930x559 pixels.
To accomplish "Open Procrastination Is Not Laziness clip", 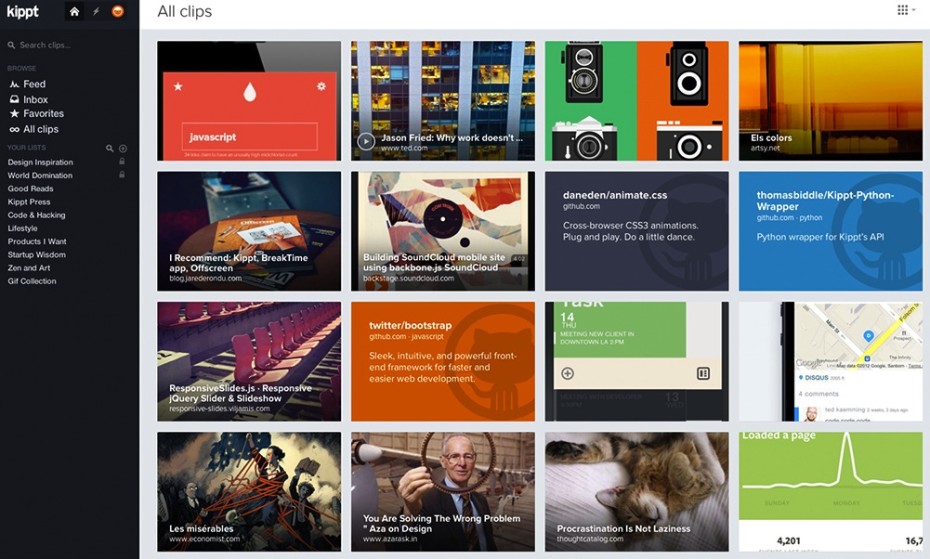I will [636, 492].
